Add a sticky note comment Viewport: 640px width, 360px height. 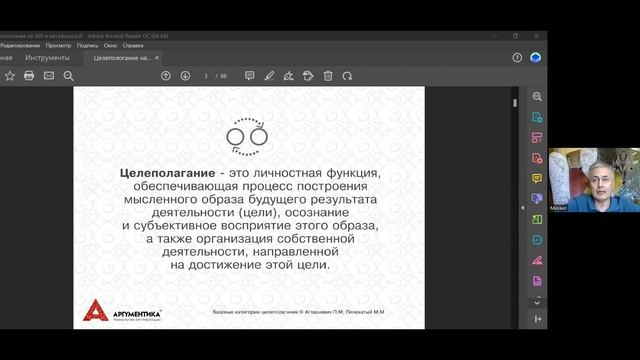pyautogui.click(x=250, y=76)
